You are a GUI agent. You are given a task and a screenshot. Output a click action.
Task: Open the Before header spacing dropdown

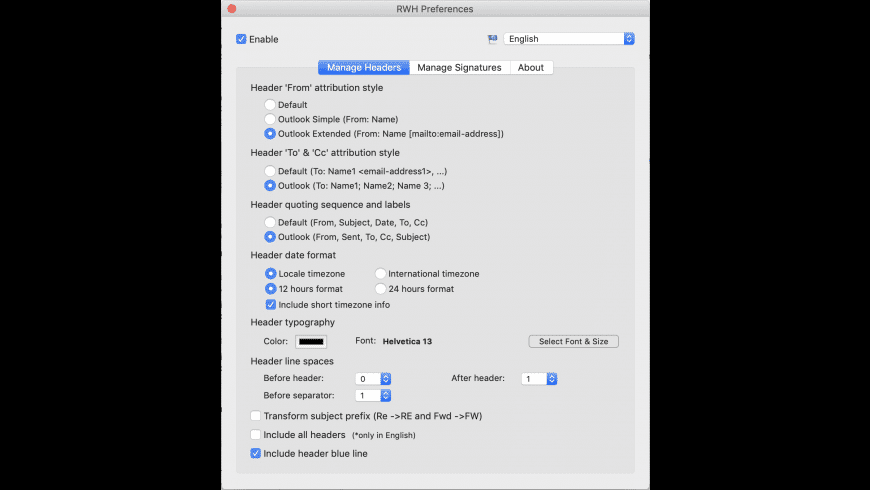373,378
